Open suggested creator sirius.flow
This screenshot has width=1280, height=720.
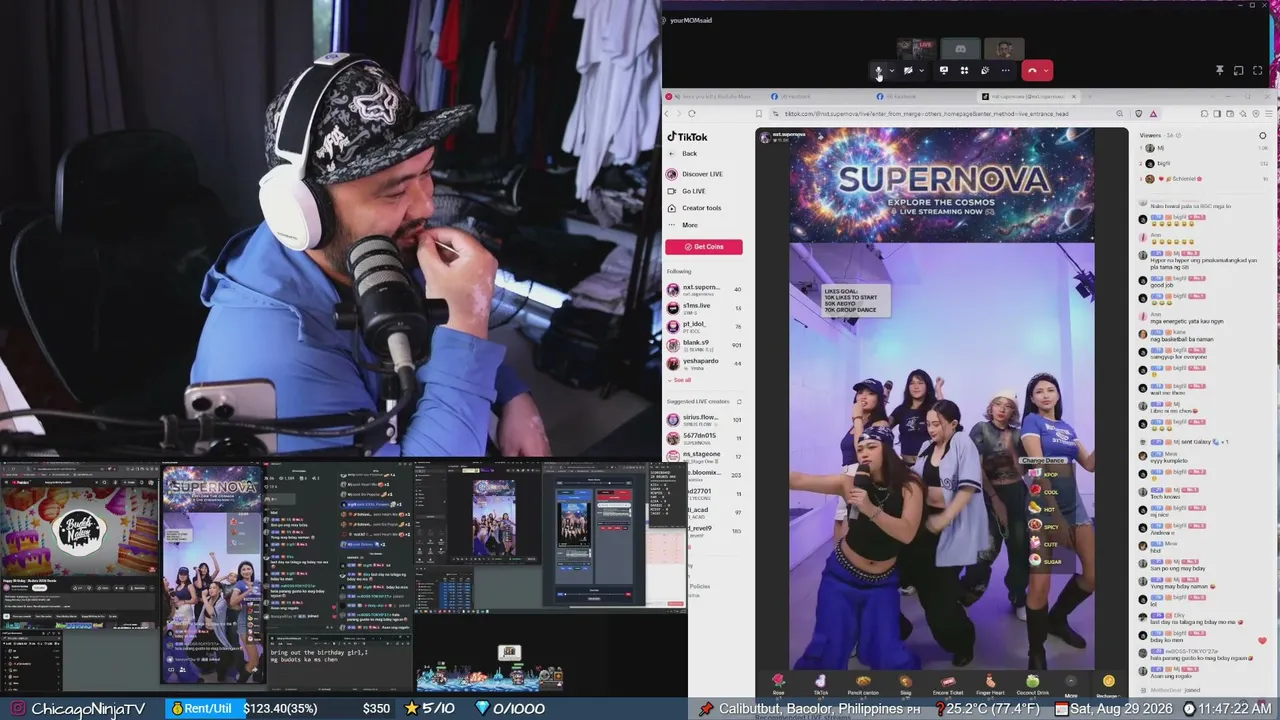coord(704,420)
